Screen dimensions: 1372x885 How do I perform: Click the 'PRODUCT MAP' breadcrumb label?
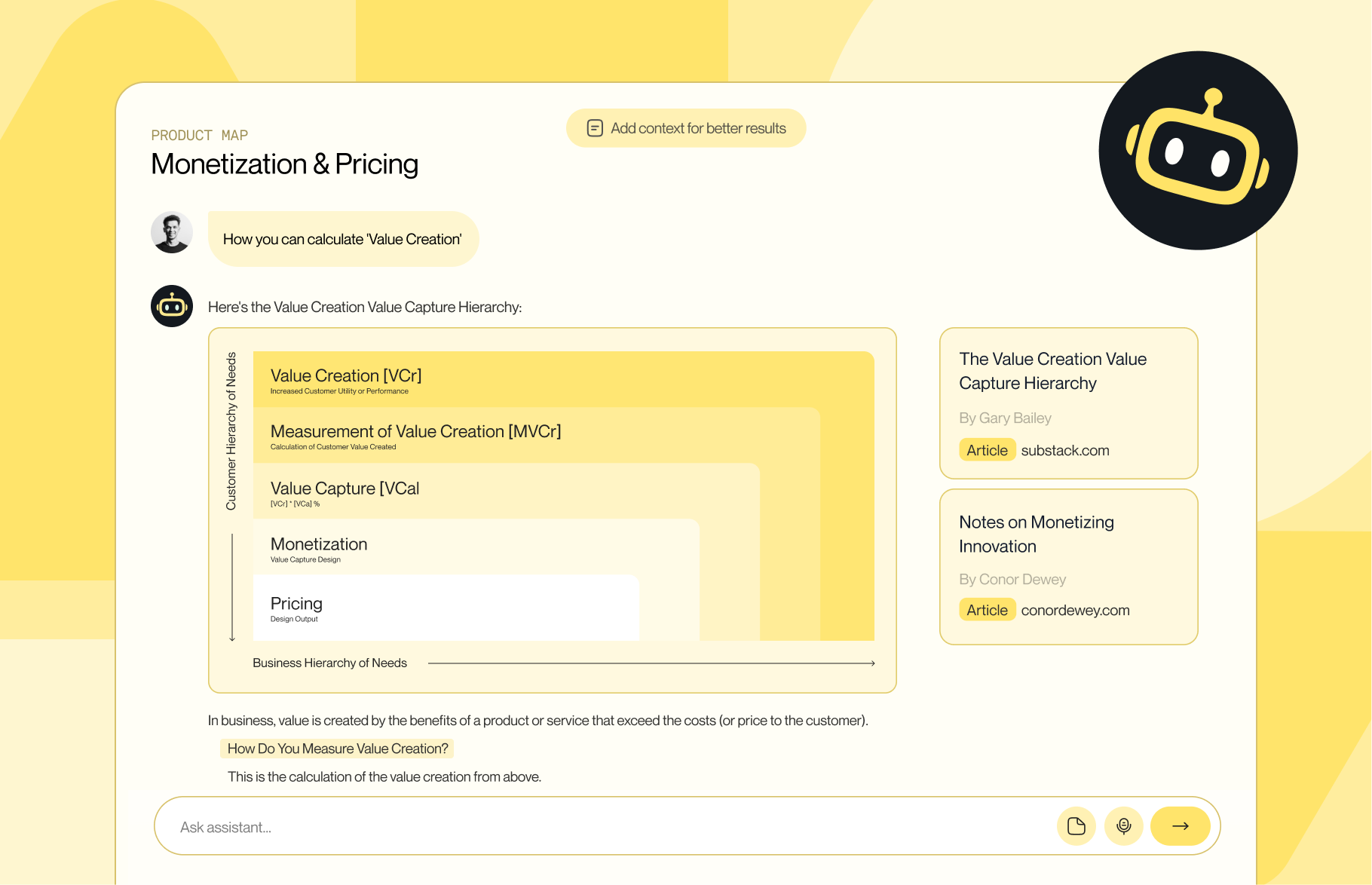click(x=200, y=136)
